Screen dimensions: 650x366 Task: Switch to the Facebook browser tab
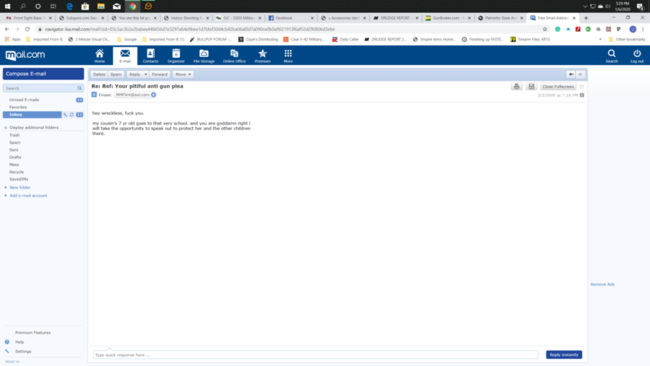[291, 18]
